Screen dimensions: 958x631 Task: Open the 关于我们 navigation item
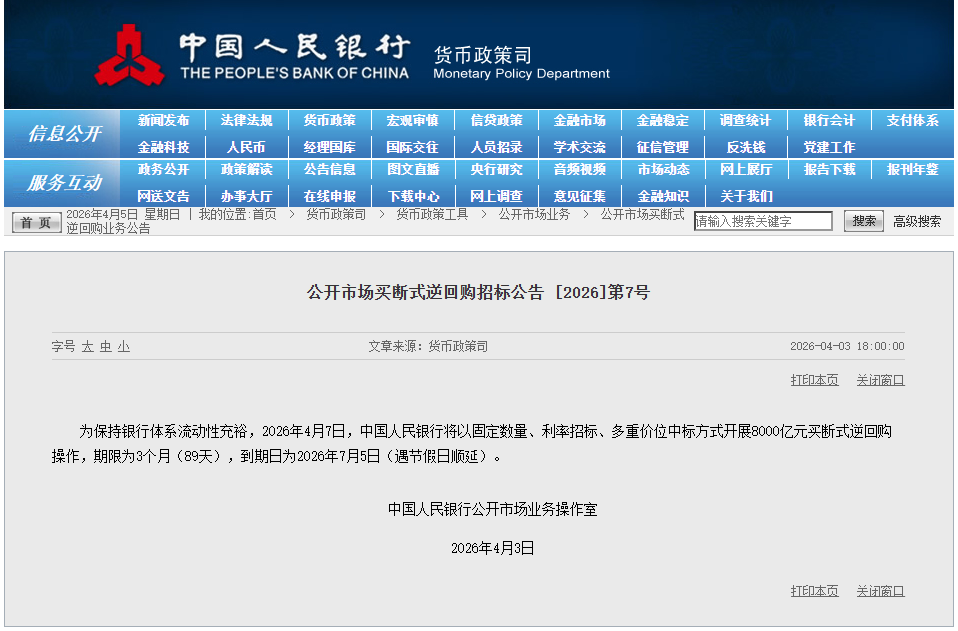(x=745, y=196)
